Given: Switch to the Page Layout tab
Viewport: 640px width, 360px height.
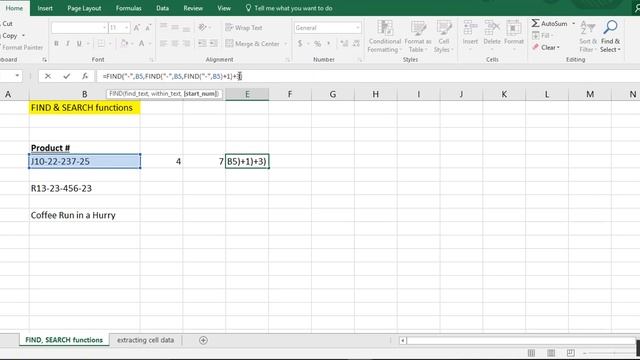Looking at the screenshot, I should (x=84, y=8).
